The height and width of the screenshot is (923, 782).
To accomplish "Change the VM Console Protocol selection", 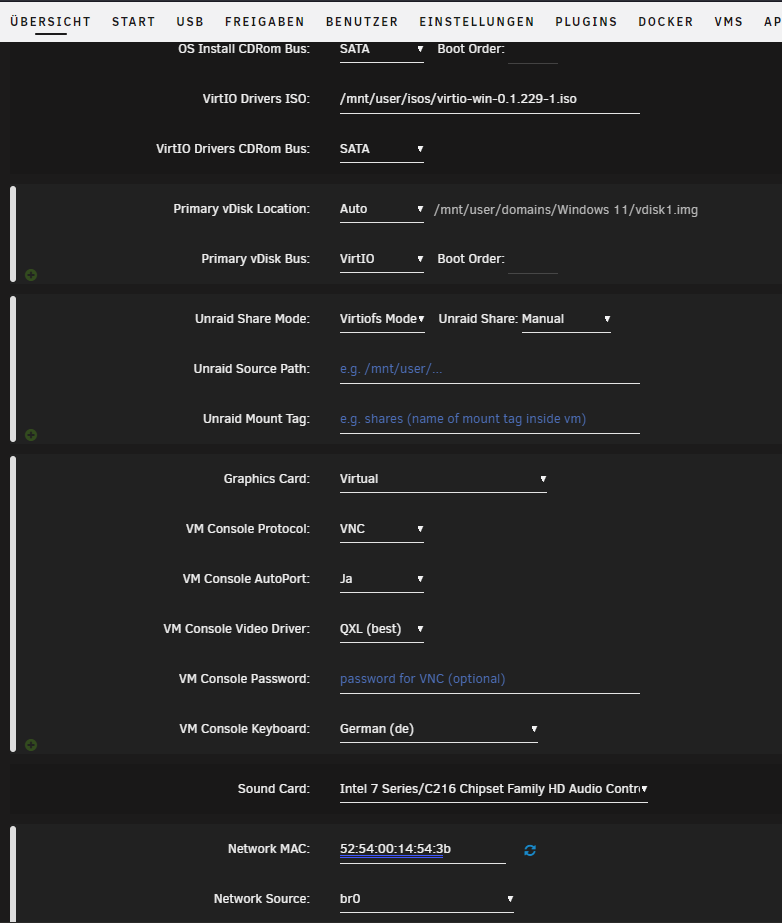I will tap(381, 529).
